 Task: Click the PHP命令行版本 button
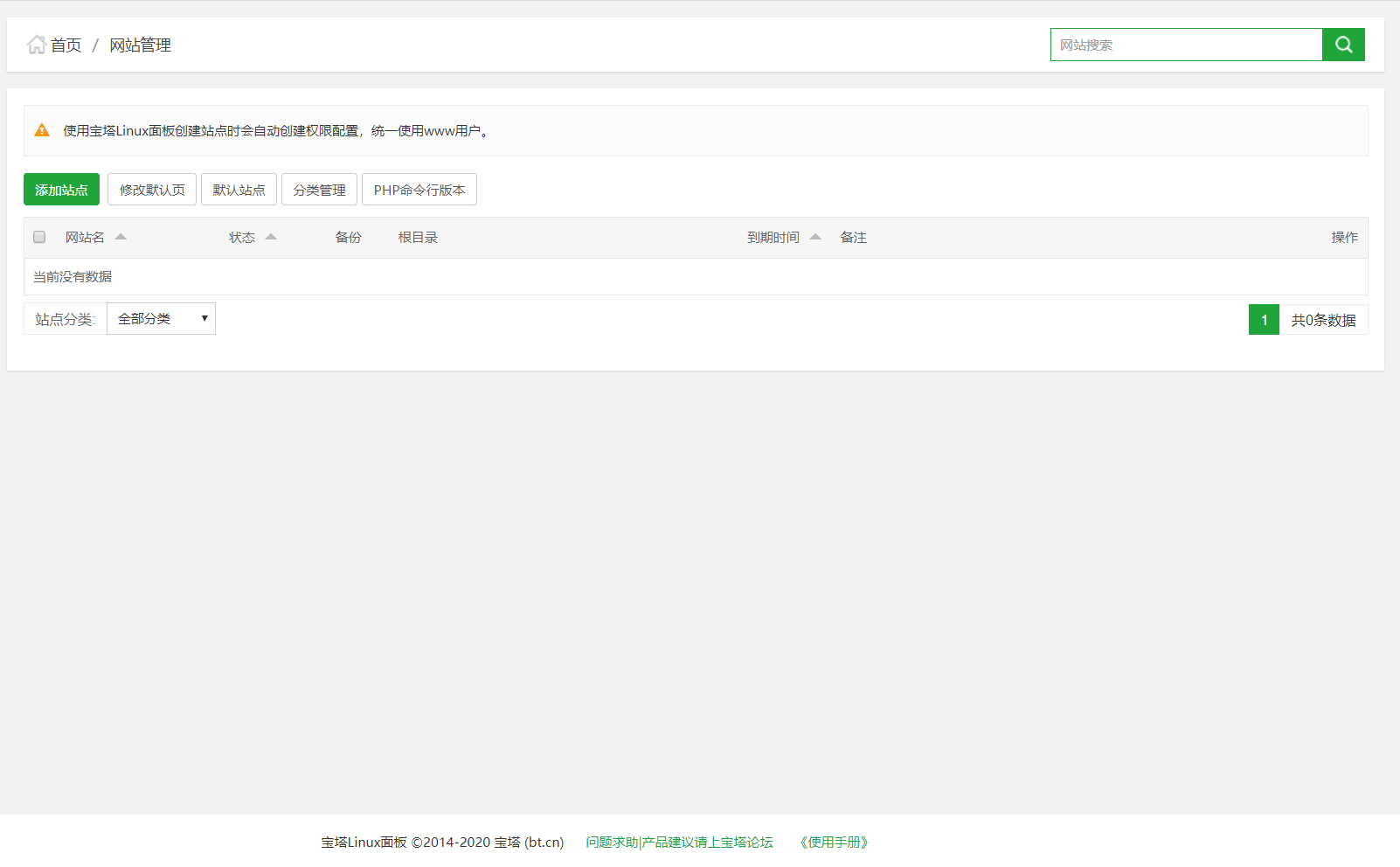[x=419, y=190]
